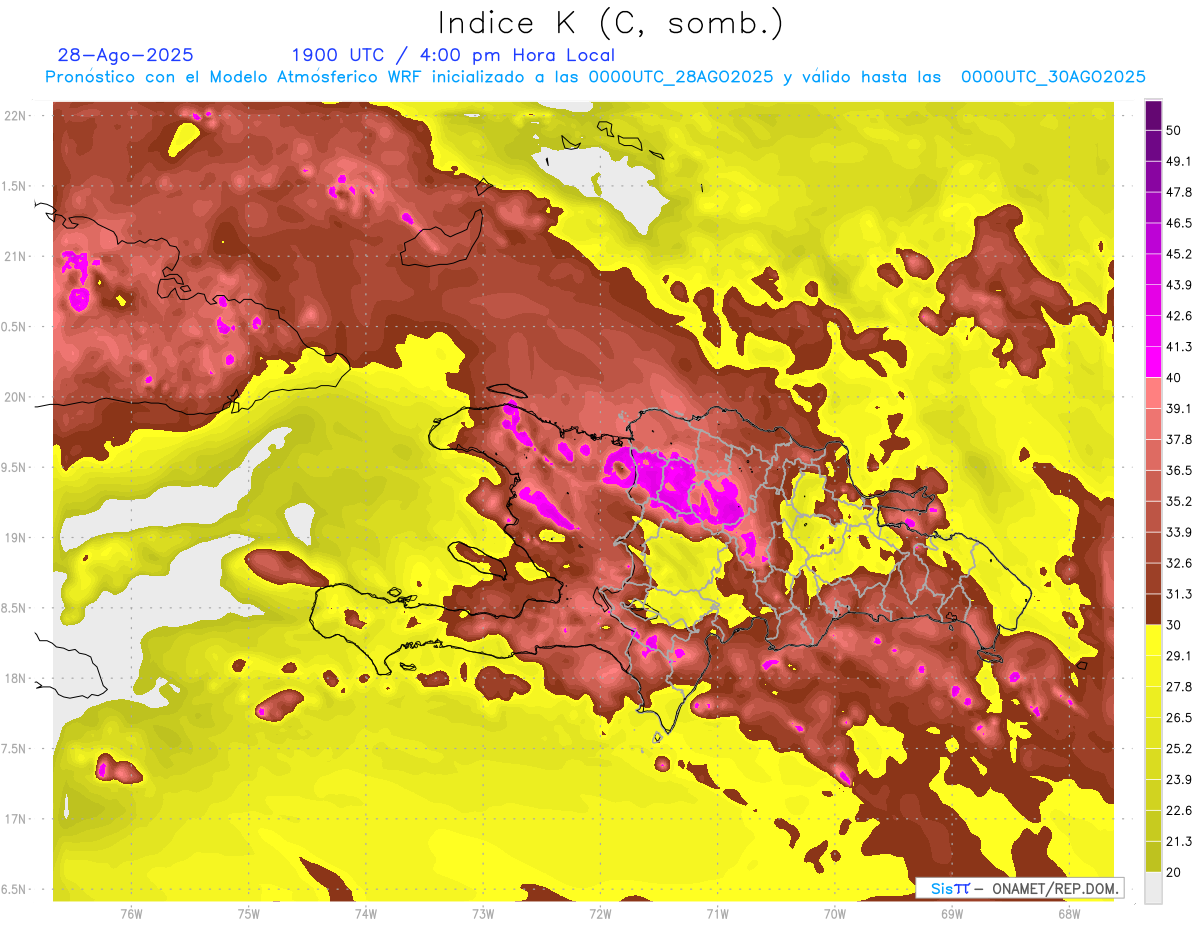Click the "22N" latitude label
Viewport: 1200px width, 927px height.
click(x=15, y=116)
